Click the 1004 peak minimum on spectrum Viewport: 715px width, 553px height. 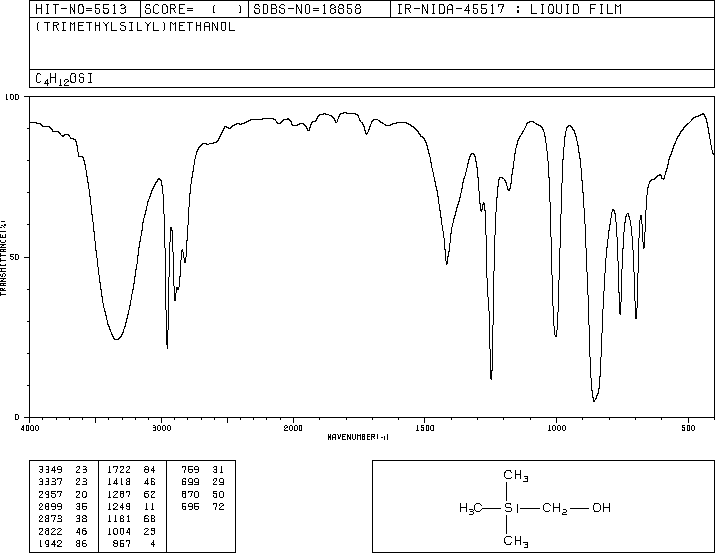pyautogui.click(x=555, y=336)
